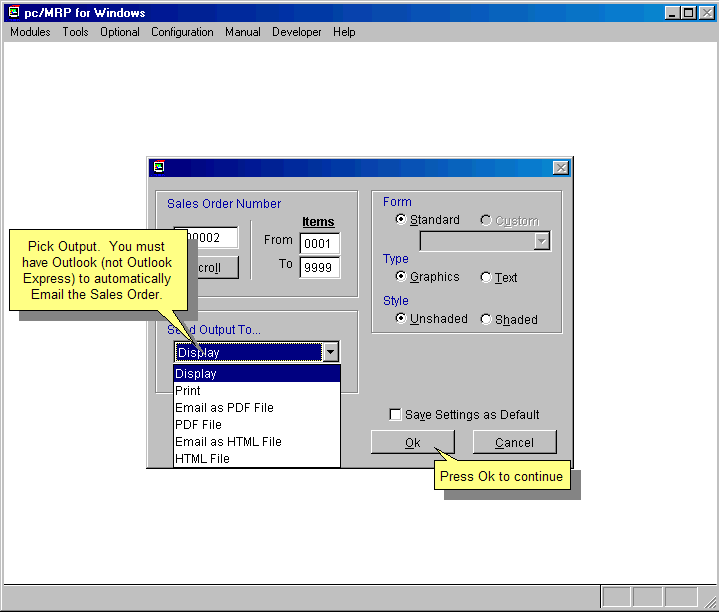Choose Email as PDF File from list
This screenshot has width=719, height=612.
[224, 408]
